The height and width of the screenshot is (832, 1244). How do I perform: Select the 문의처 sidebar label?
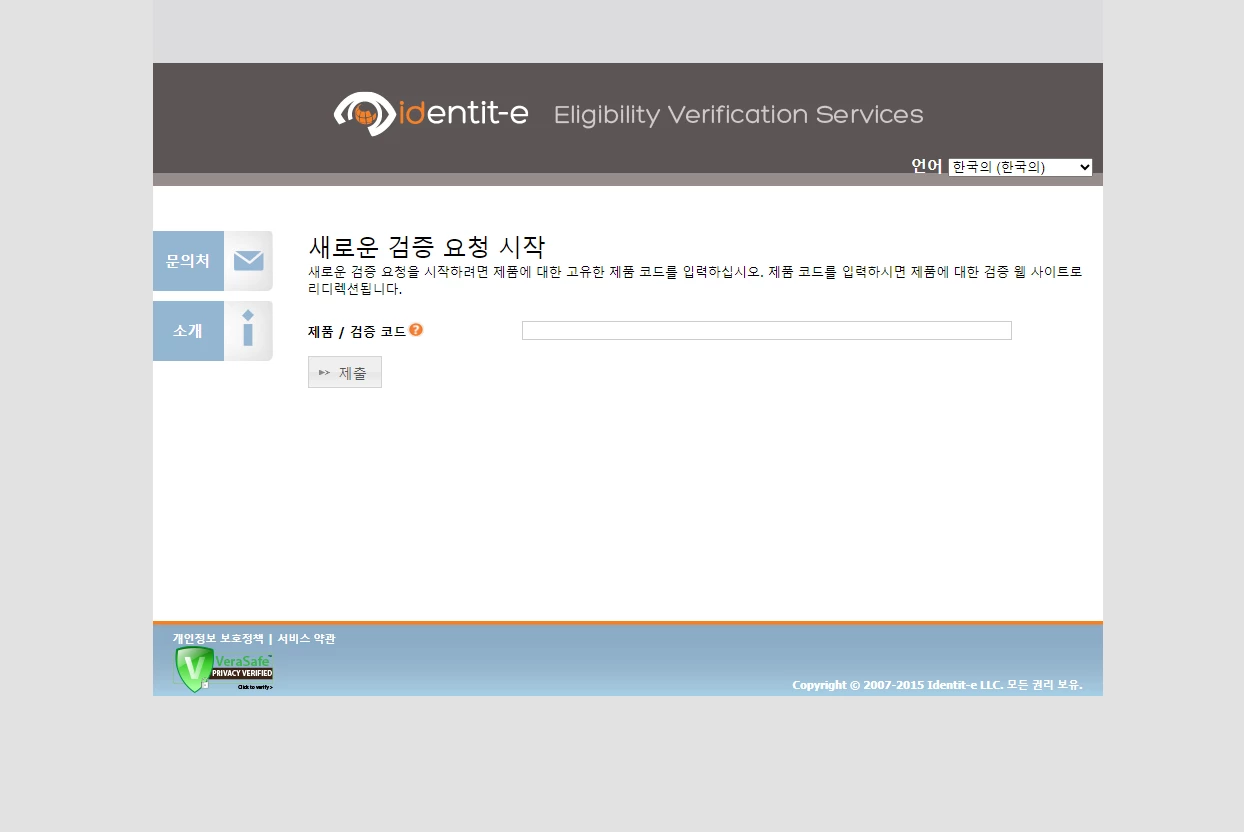point(188,261)
